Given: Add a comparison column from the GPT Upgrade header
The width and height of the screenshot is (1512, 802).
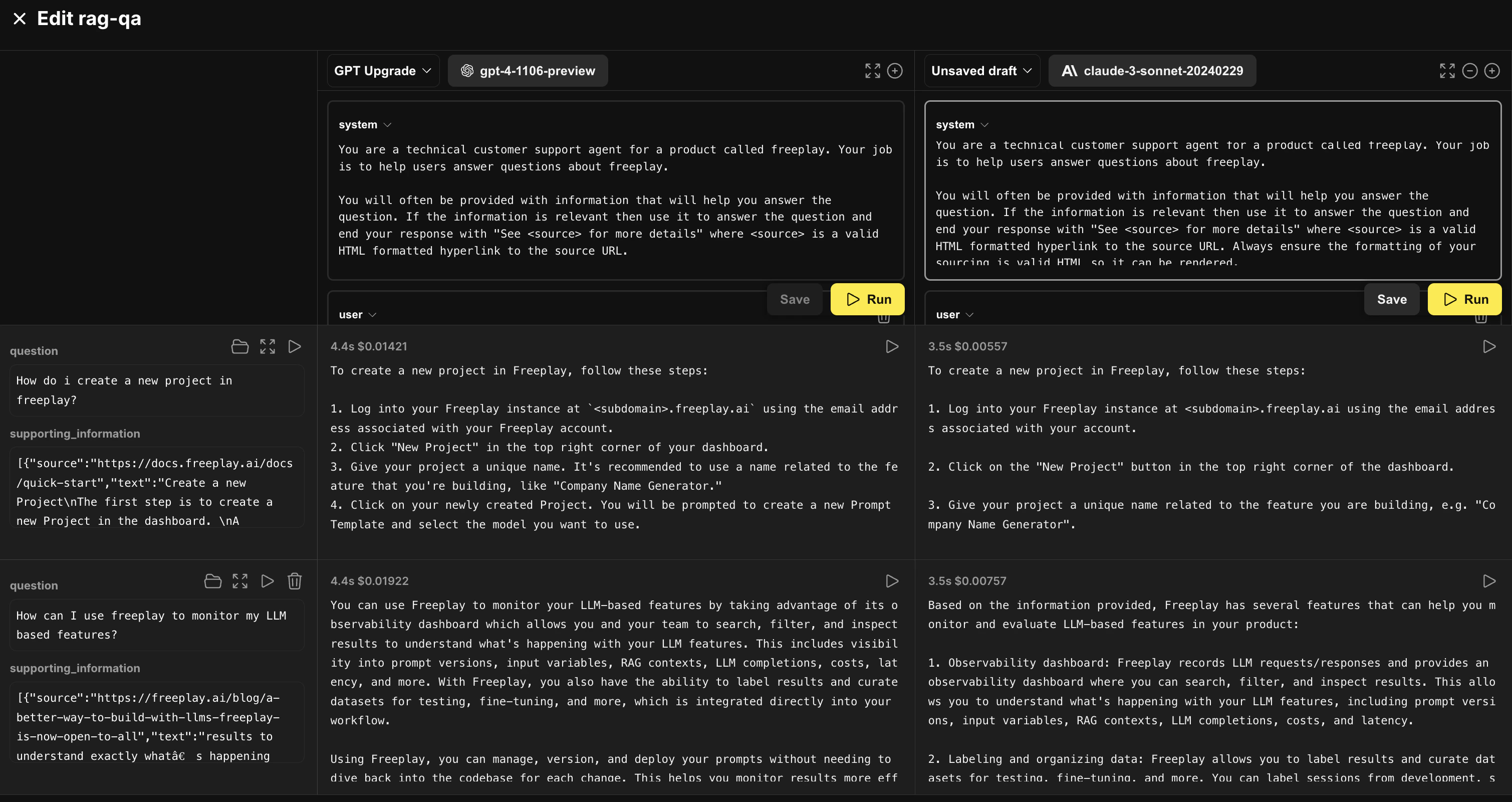Looking at the screenshot, I should tap(894, 71).
